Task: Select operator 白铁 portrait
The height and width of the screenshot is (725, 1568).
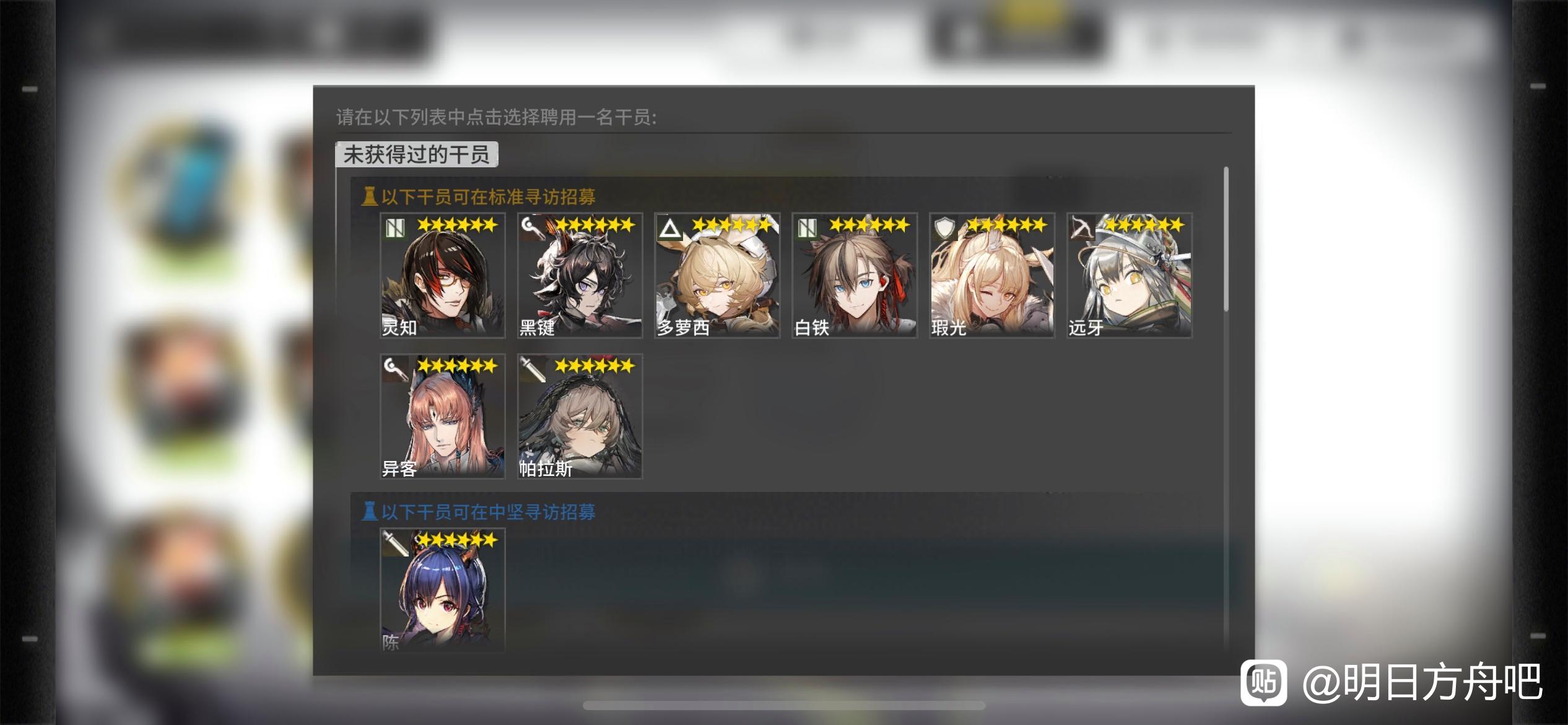Action: pos(855,276)
